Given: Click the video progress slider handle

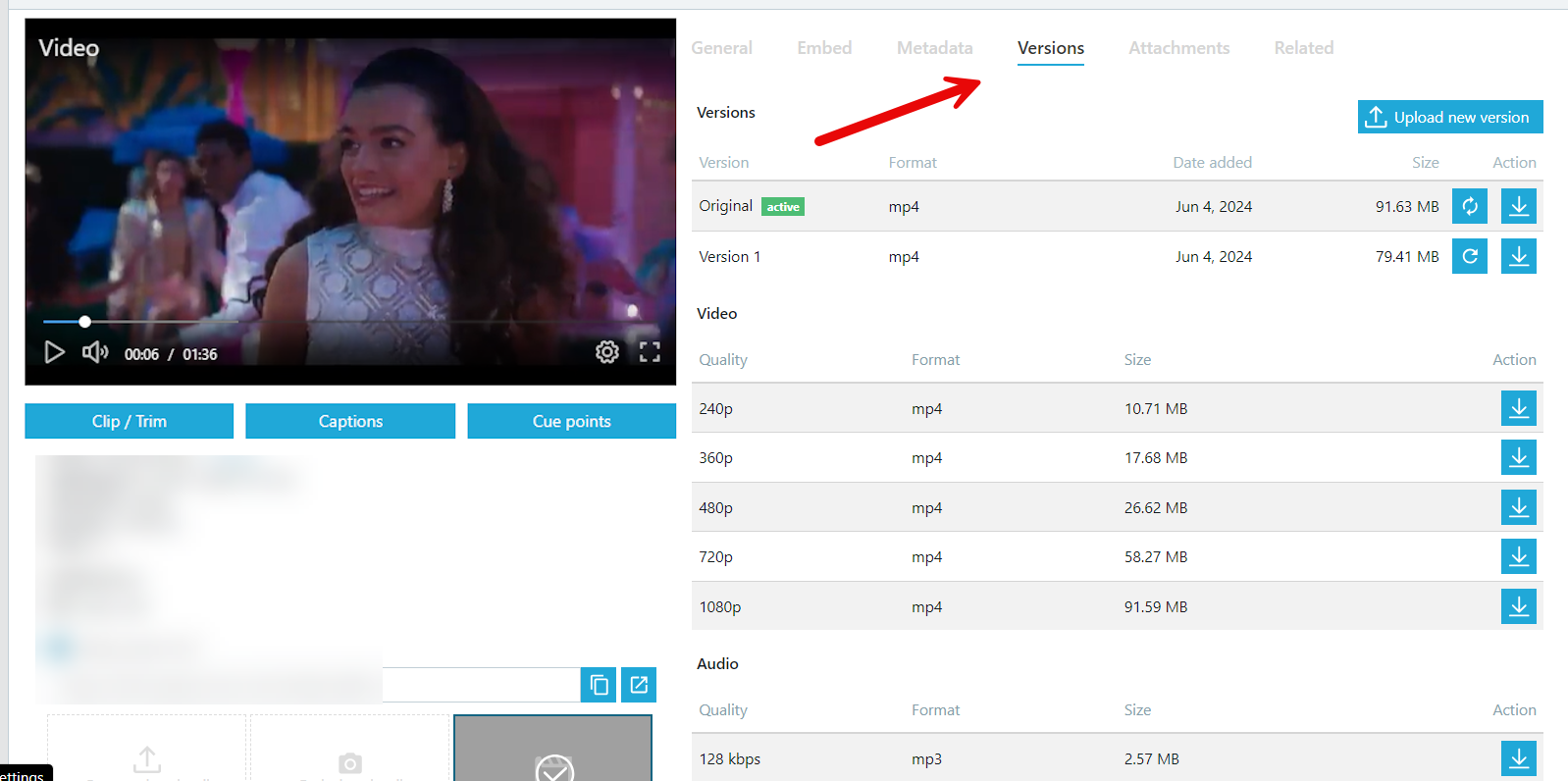Looking at the screenshot, I should [85, 322].
